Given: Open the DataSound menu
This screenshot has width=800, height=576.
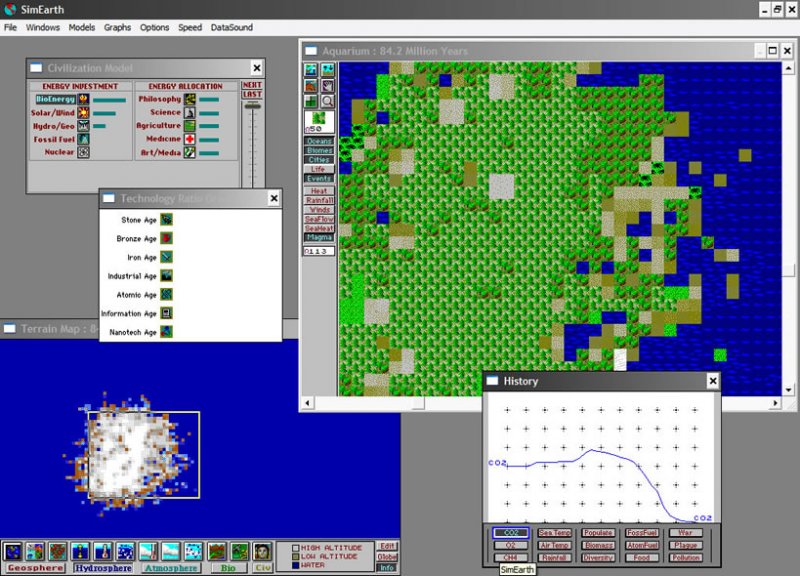Looking at the screenshot, I should coord(232,28).
